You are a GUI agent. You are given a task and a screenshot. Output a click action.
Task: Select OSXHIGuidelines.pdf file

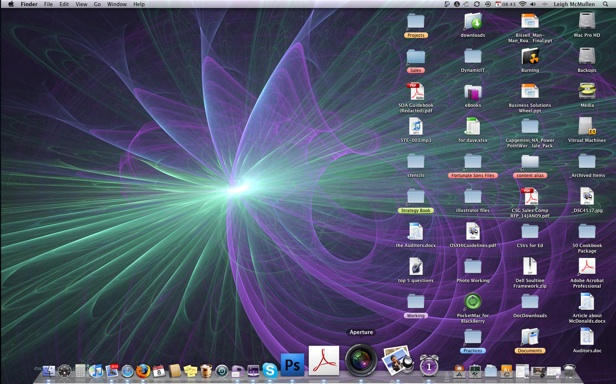point(473,231)
